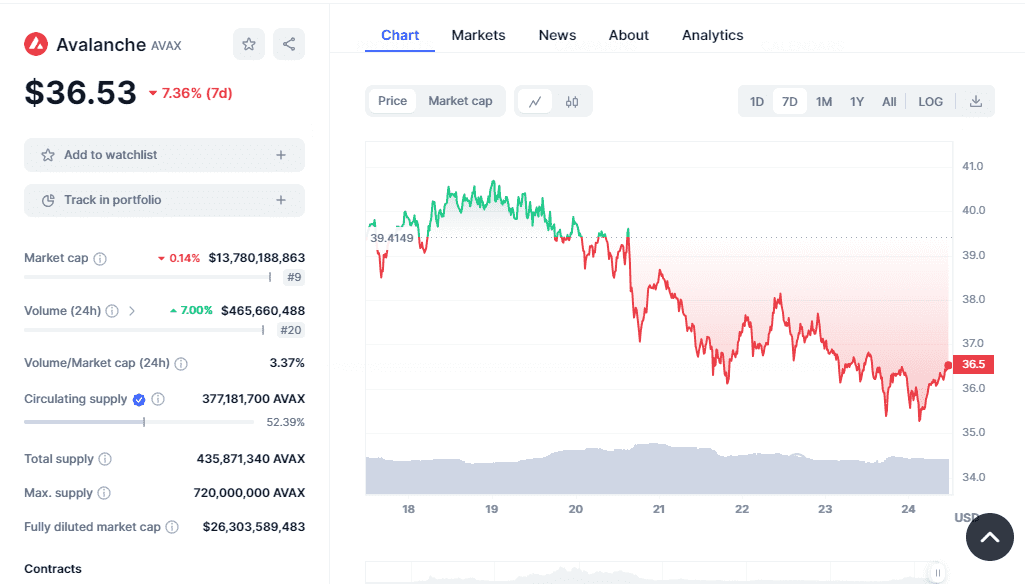Select the 1D time range
Viewport: 1025px width, 584px height.
(757, 101)
